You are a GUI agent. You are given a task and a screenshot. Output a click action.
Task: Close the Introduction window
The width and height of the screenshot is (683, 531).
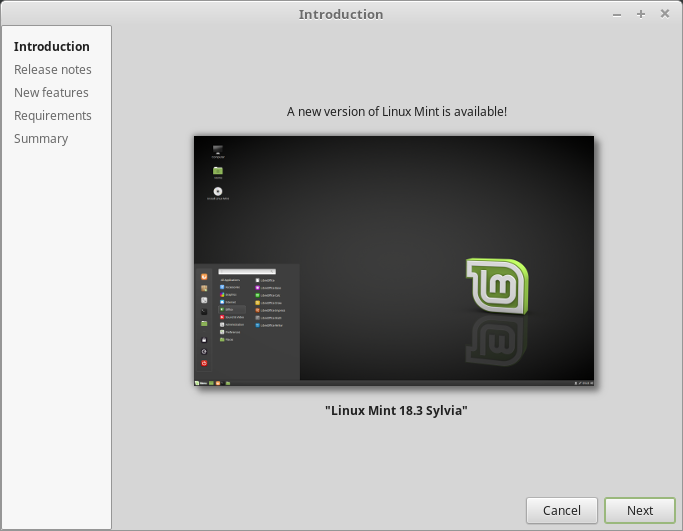[665, 14]
